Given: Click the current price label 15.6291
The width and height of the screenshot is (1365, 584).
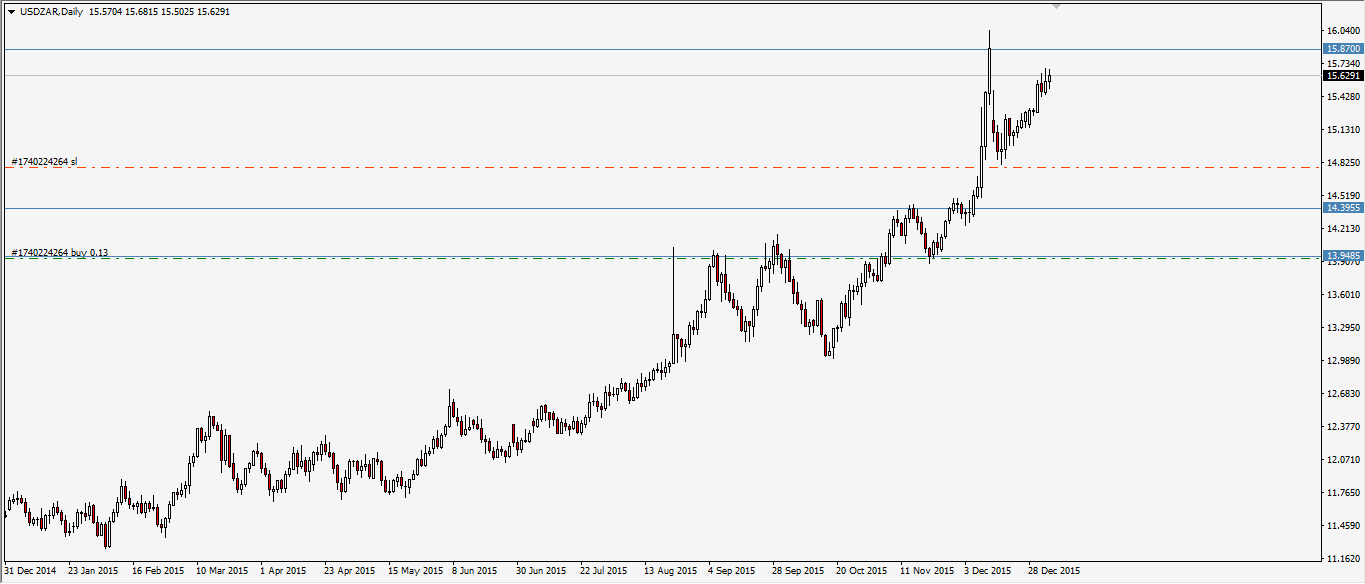Looking at the screenshot, I should (1343, 75).
